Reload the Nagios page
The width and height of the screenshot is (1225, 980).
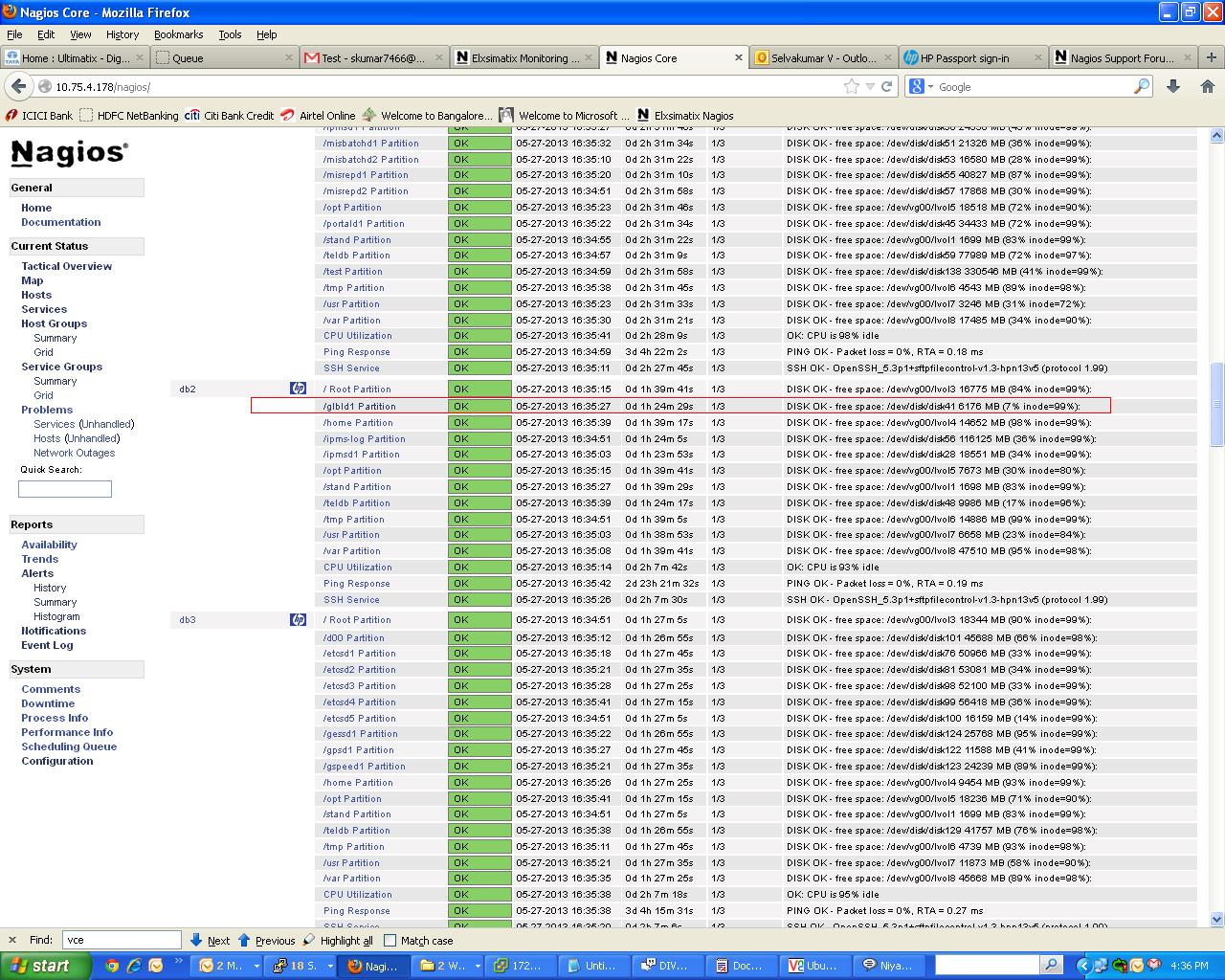tap(886, 86)
